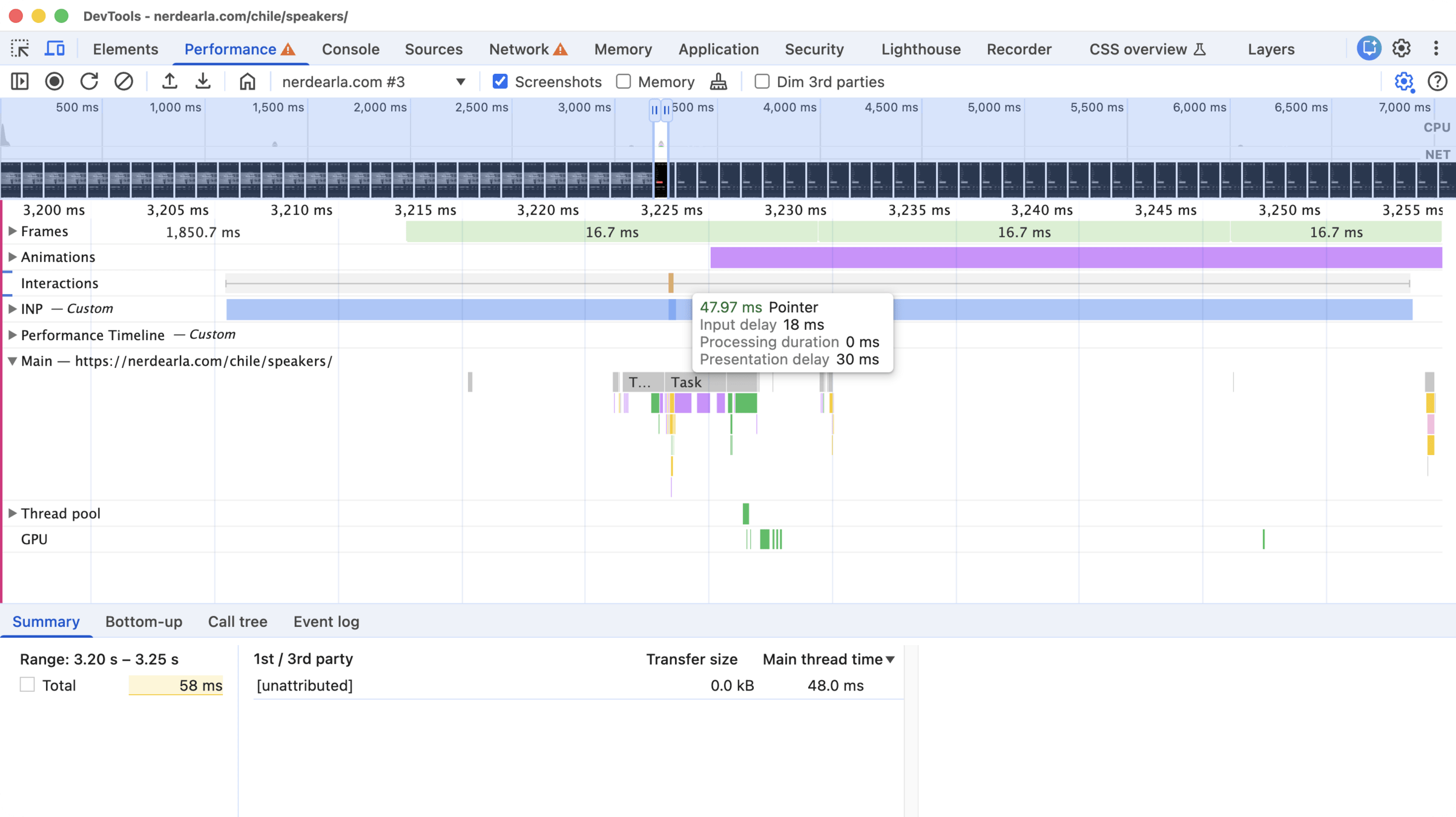Click the upload (load profile) icon
The height and width of the screenshot is (817, 1456).
click(x=170, y=82)
